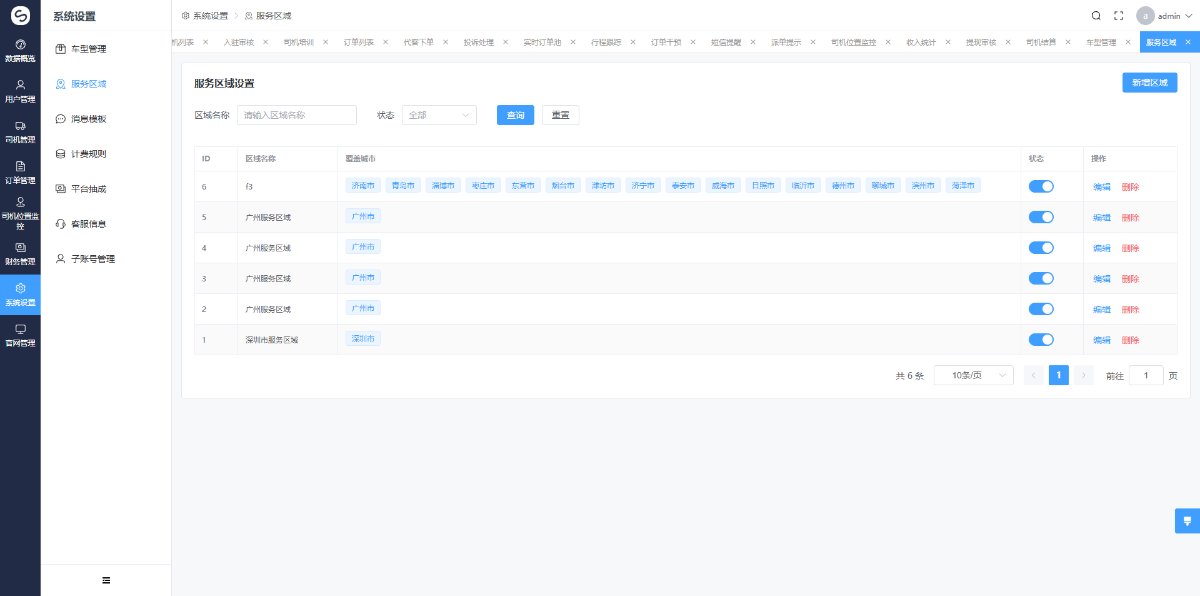Click red 删除 link for row ID 1
This screenshot has height=596, width=1200.
[1130, 340]
